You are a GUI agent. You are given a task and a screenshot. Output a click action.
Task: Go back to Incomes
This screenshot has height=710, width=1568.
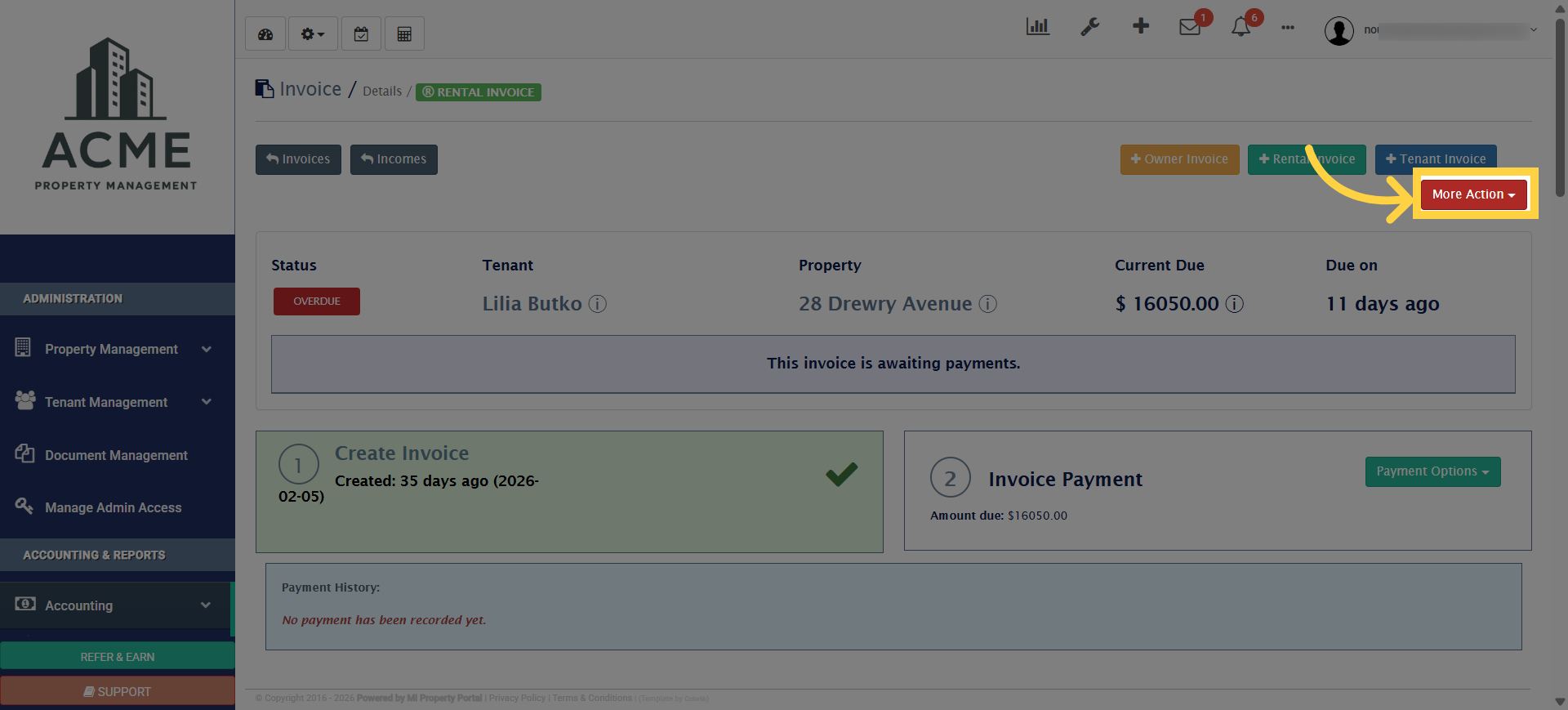pos(394,159)
